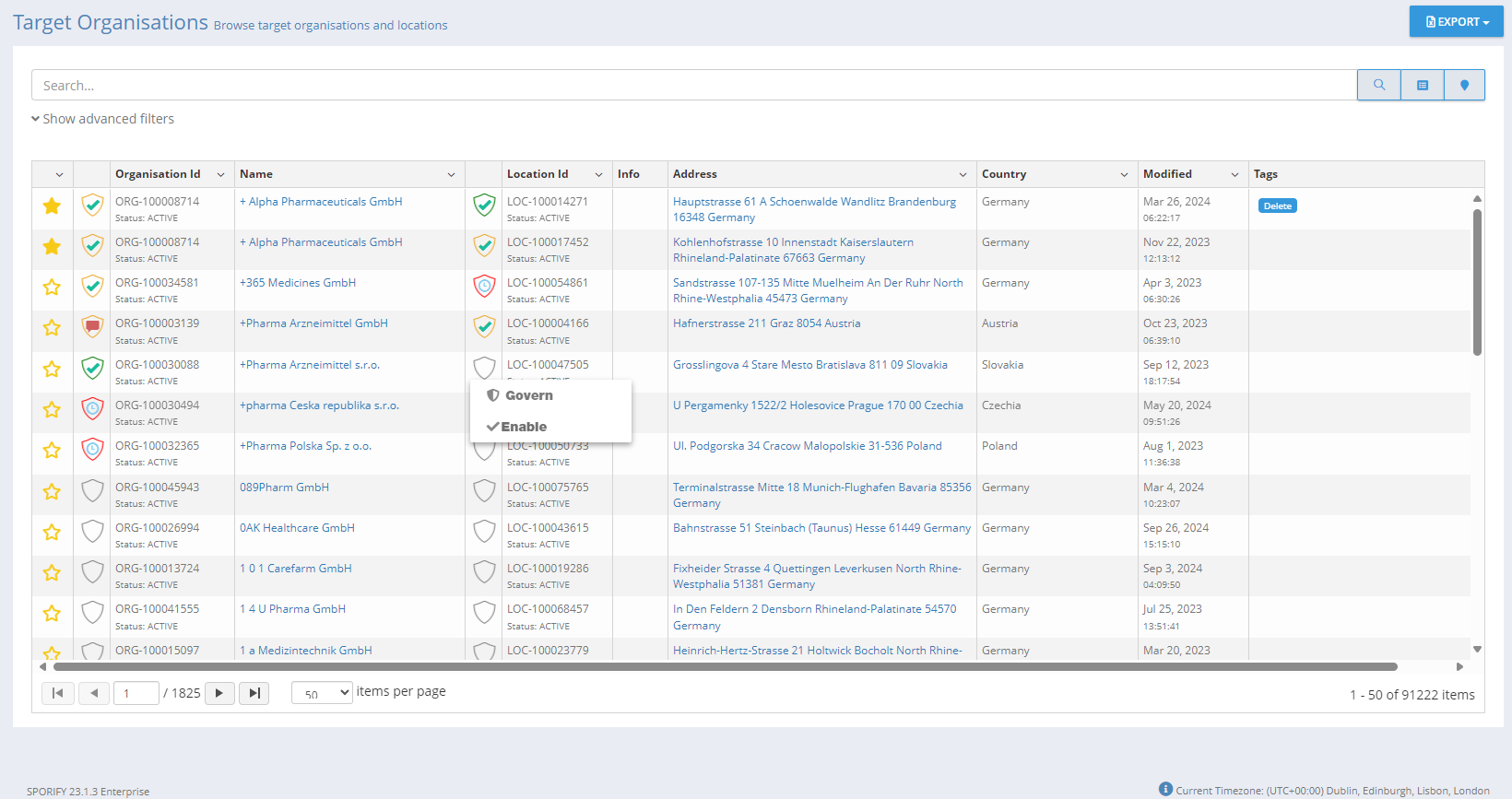Viewport: 1512px width, 799px height.
Task: Go to the last page arrow
Action: [254, 693]
